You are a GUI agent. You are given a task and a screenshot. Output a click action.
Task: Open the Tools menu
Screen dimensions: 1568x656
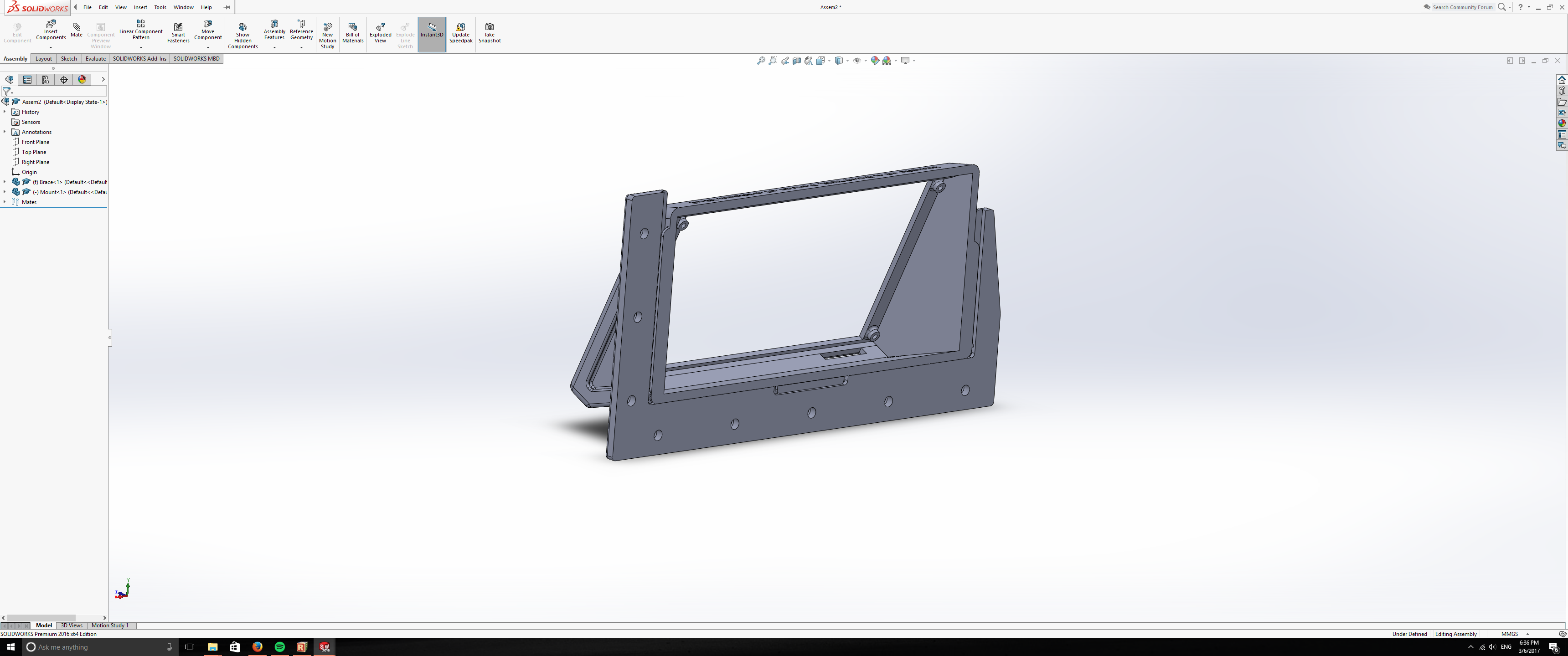coord(160,7)
